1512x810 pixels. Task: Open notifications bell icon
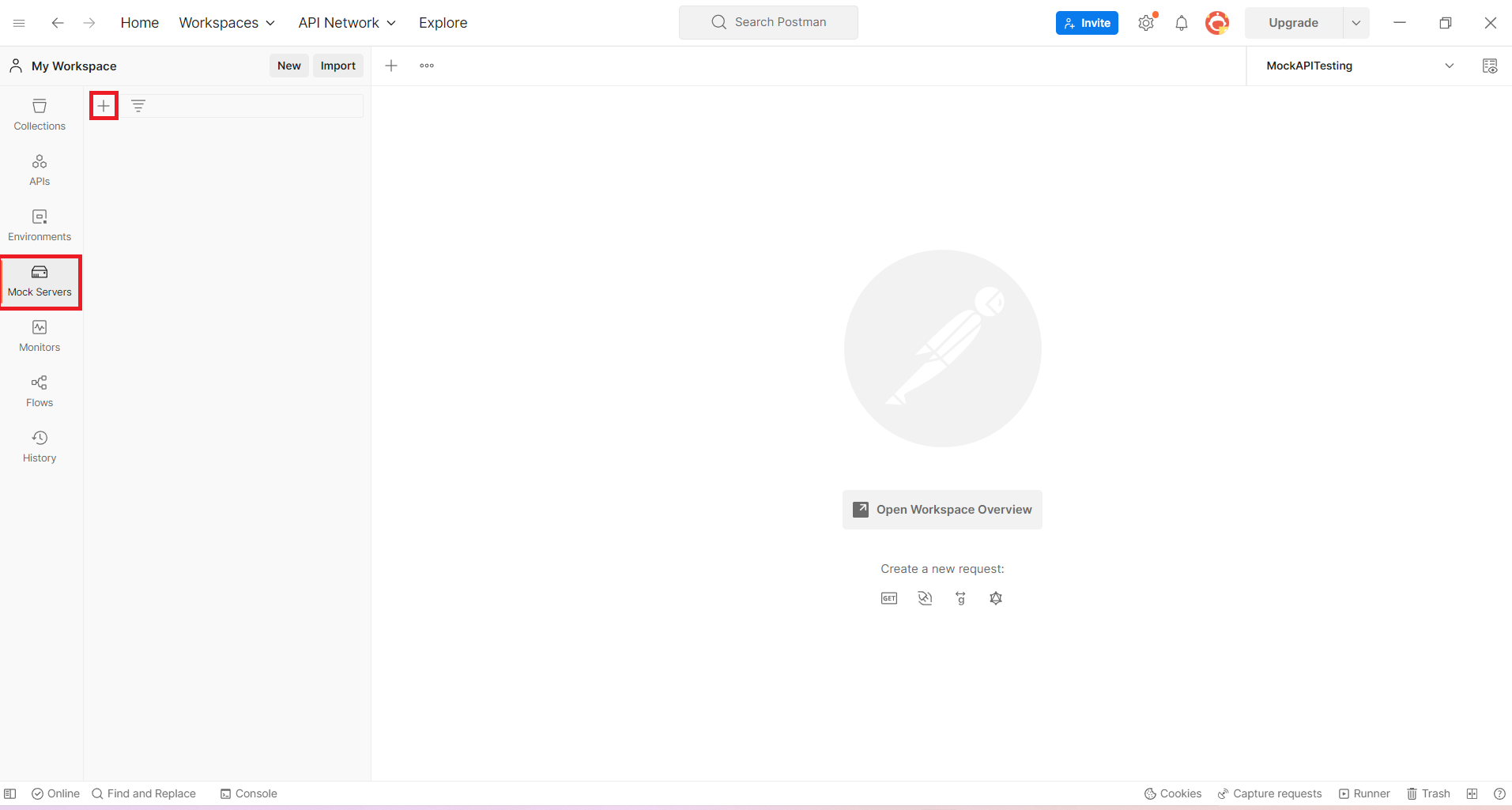[1182, 23]
